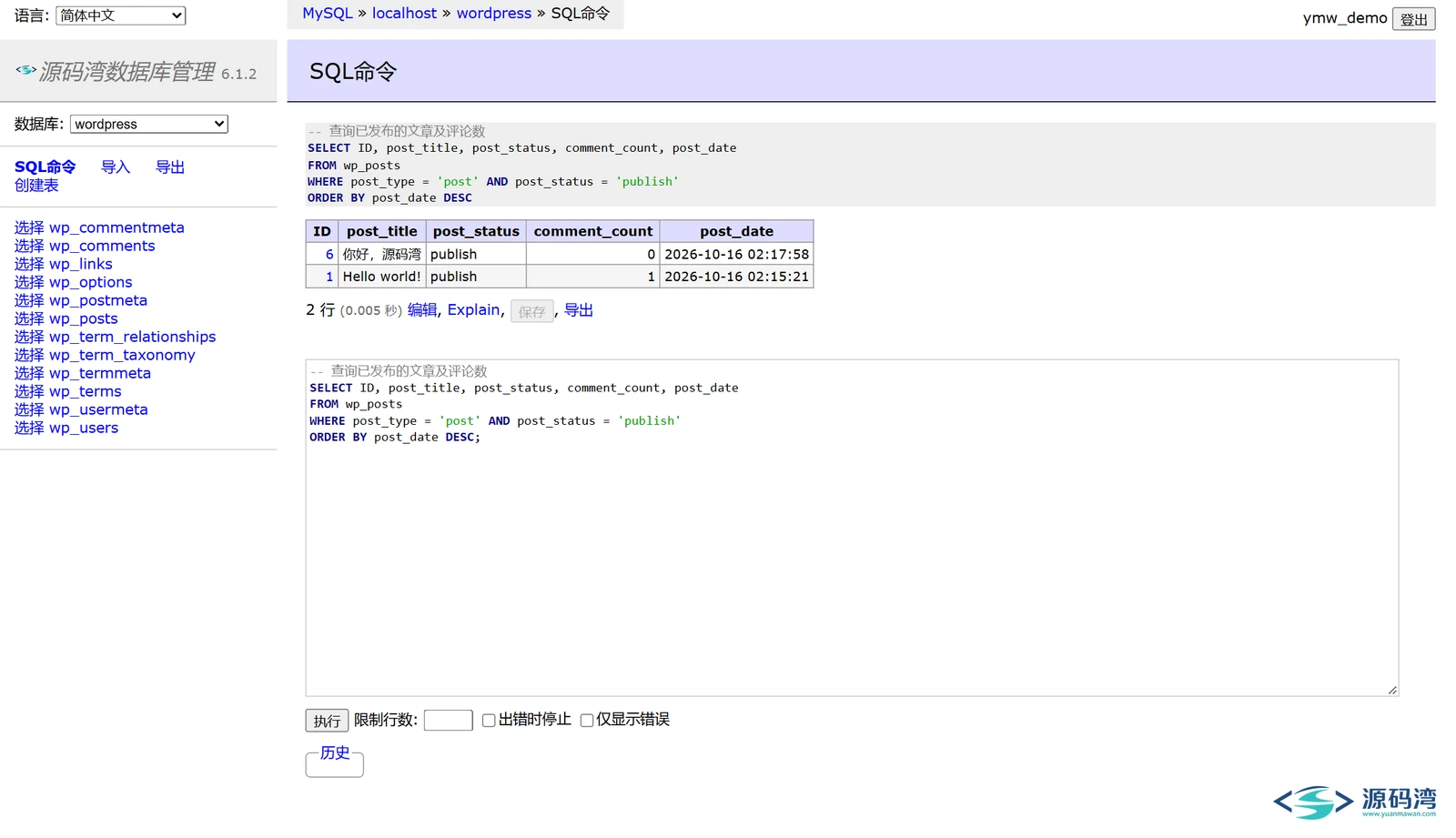Click the disabled 保存 save button

532,311
